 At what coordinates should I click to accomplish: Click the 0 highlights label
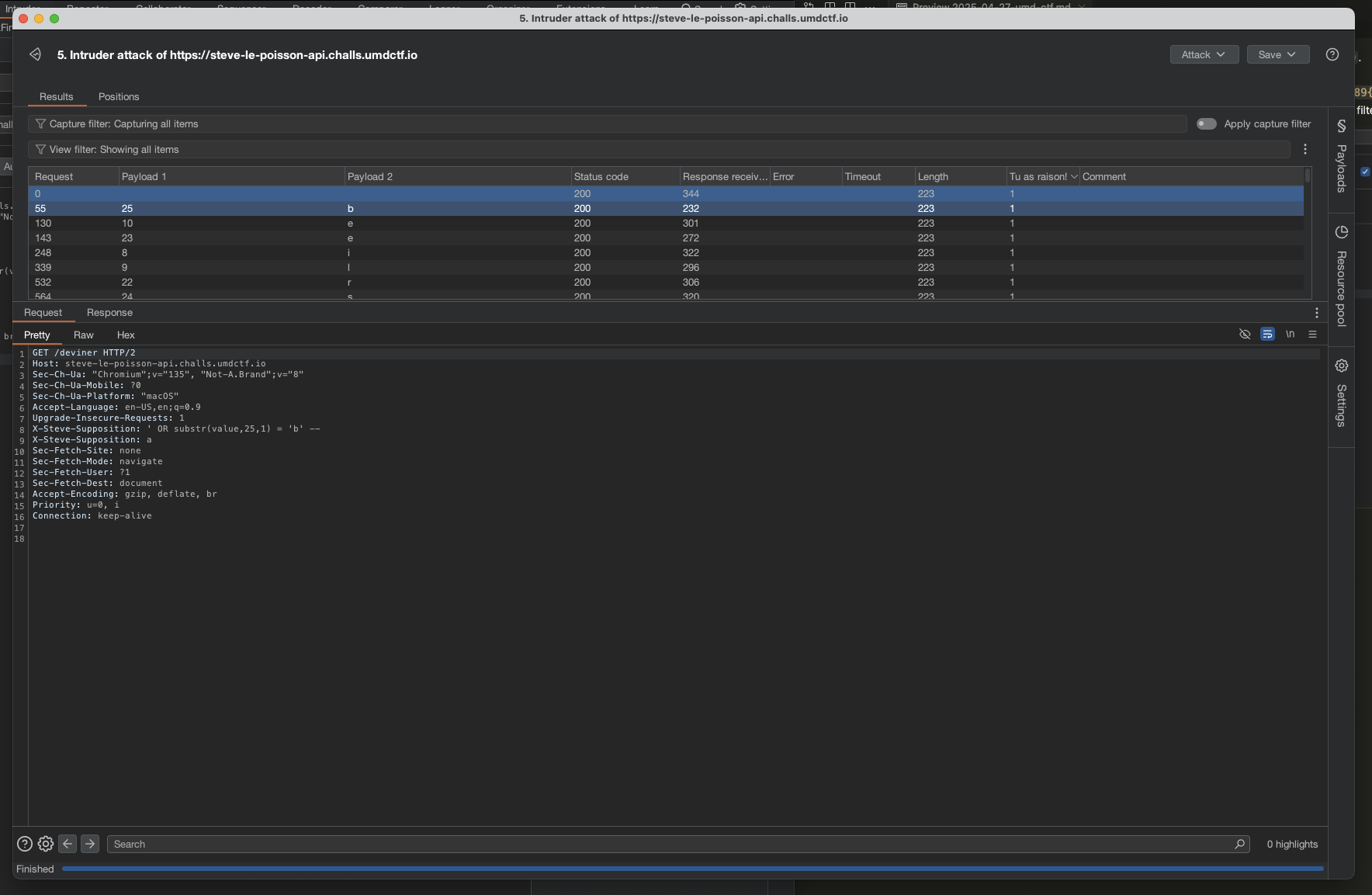point(1292,845)
